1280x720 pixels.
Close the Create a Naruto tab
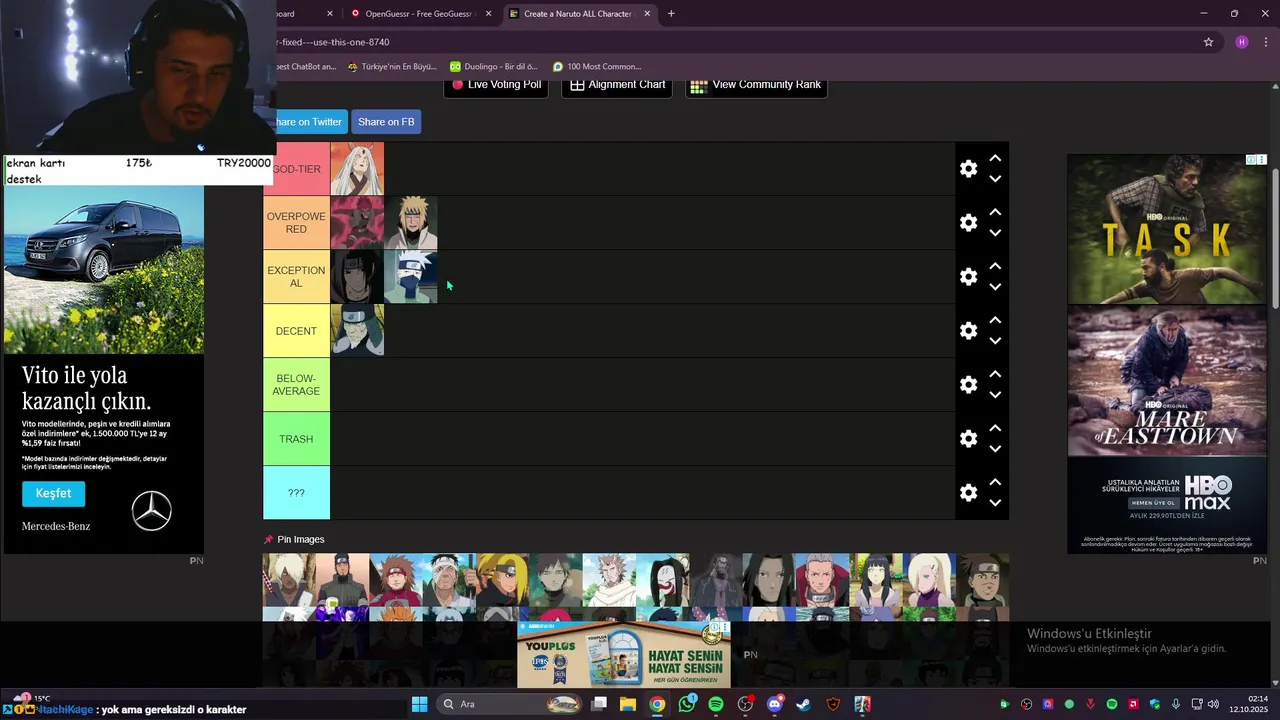point(648,14)
